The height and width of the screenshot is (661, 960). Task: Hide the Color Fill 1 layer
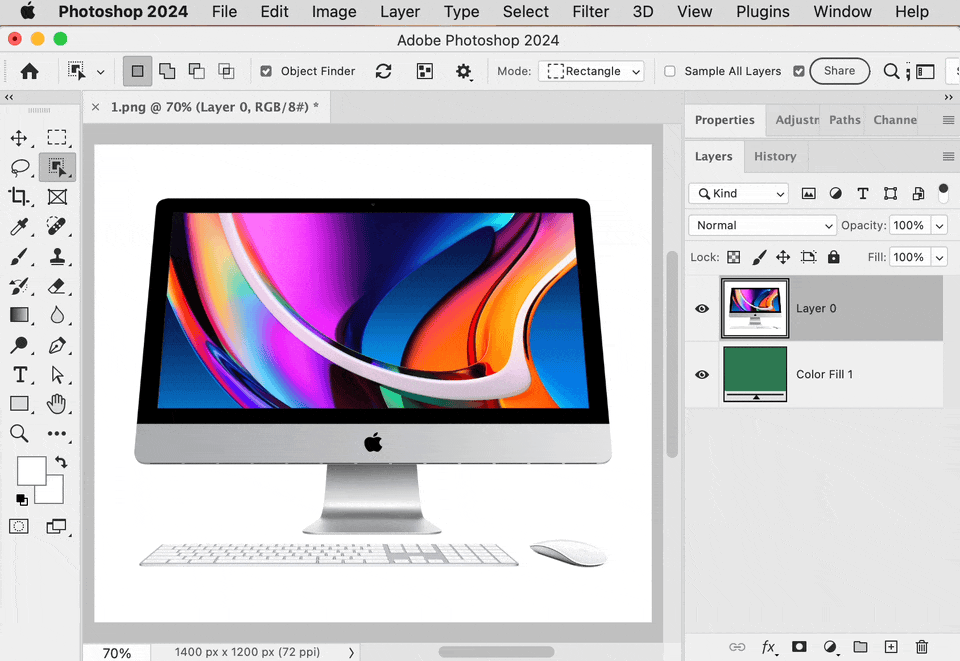702,375
